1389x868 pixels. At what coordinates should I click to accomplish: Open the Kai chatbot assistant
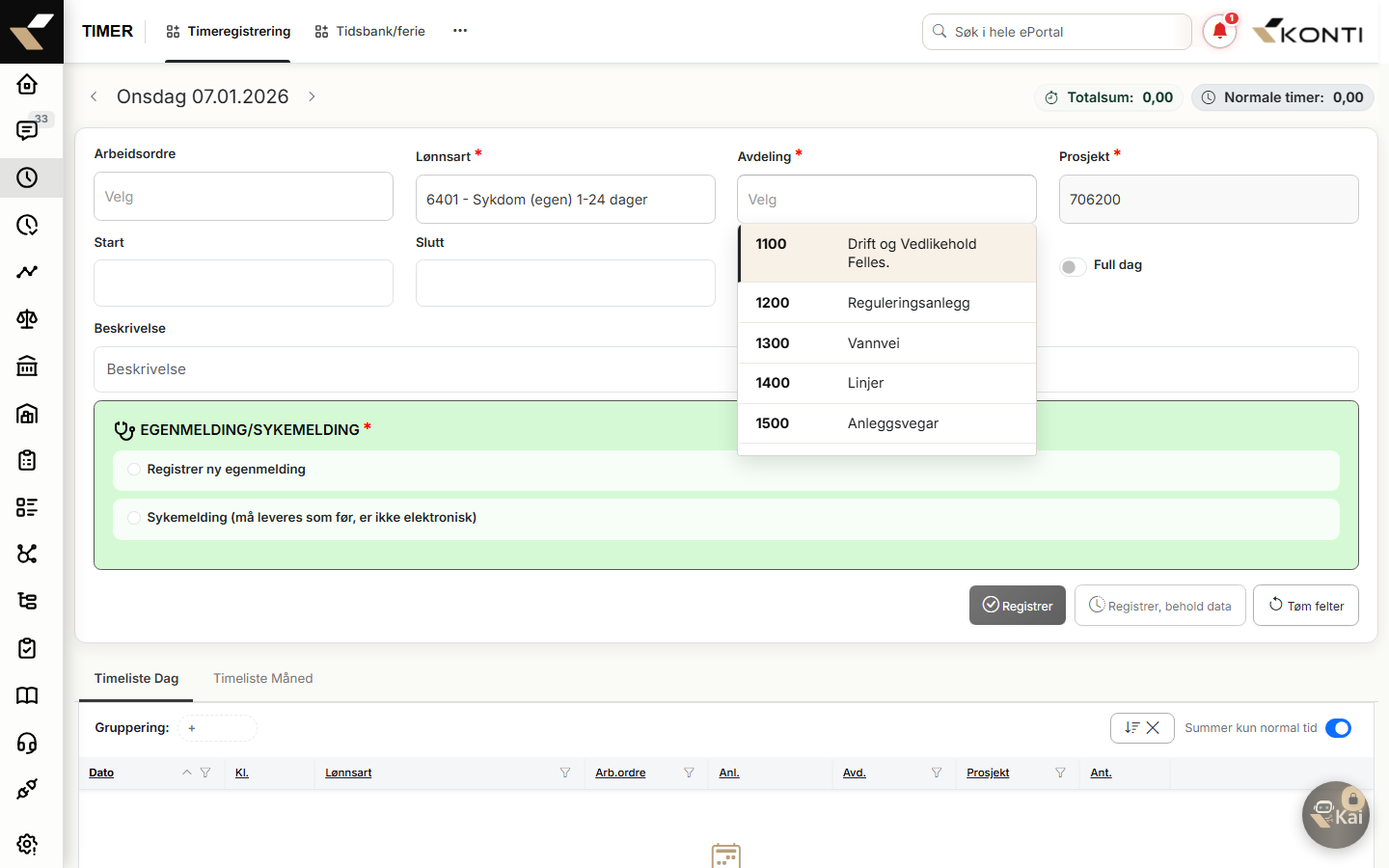(1336, 815)
